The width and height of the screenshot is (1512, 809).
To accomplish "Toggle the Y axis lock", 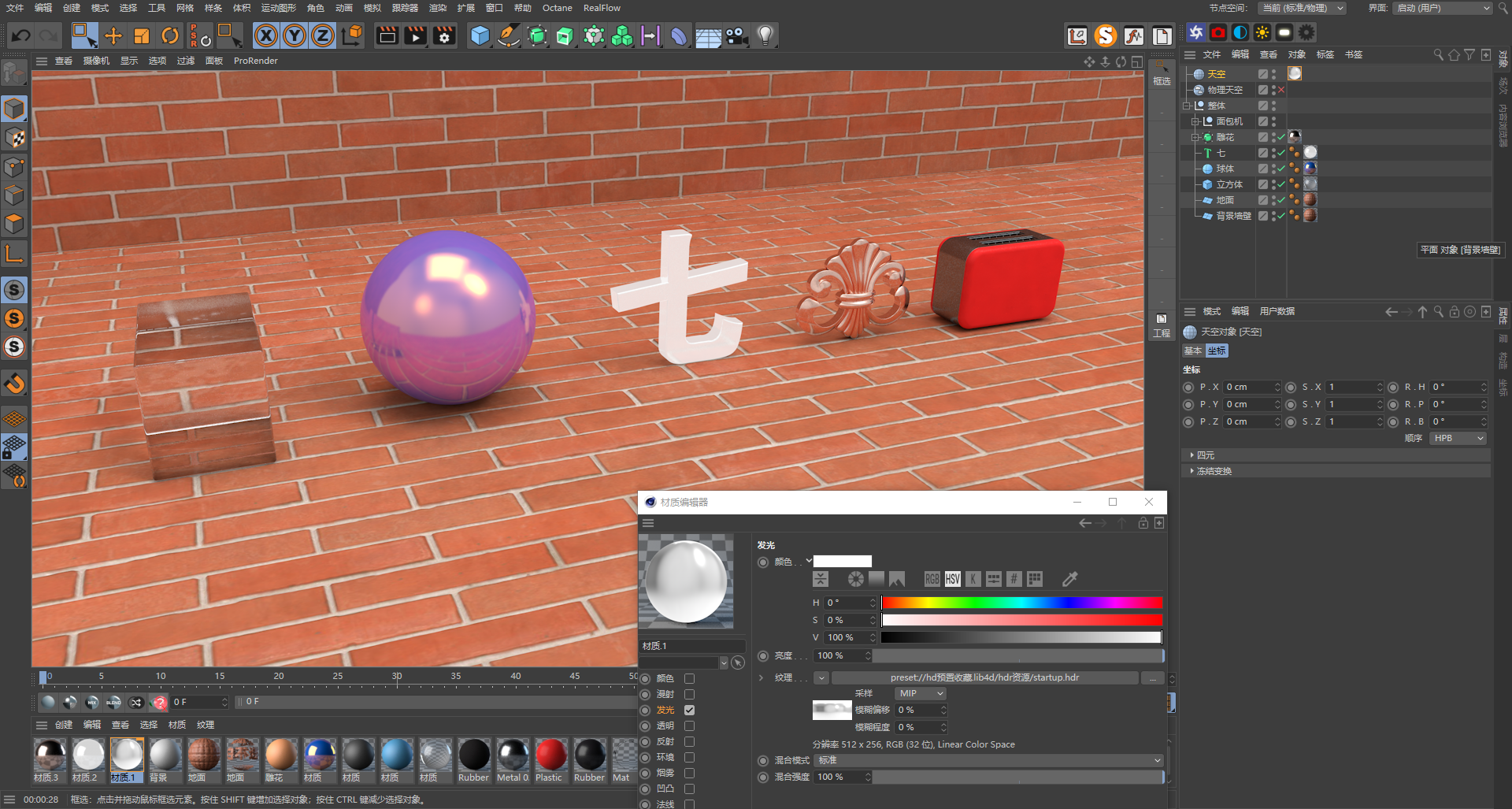I will pyautogui.click(x=295, y=35).
